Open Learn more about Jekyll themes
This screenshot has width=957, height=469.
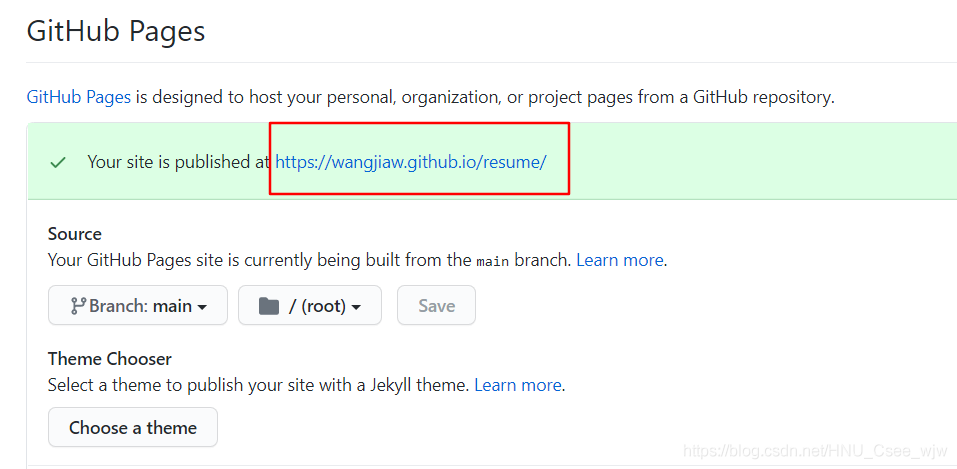coord(518,384)
